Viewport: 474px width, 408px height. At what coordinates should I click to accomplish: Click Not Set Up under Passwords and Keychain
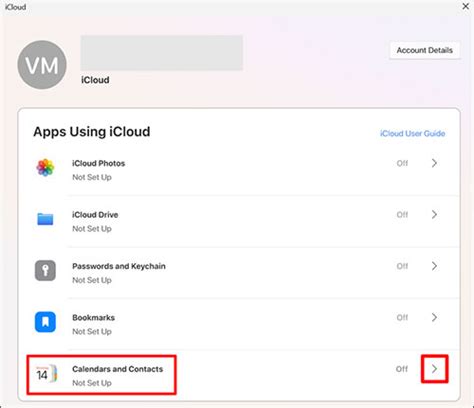pyautogui.click(x=92, y=280)
